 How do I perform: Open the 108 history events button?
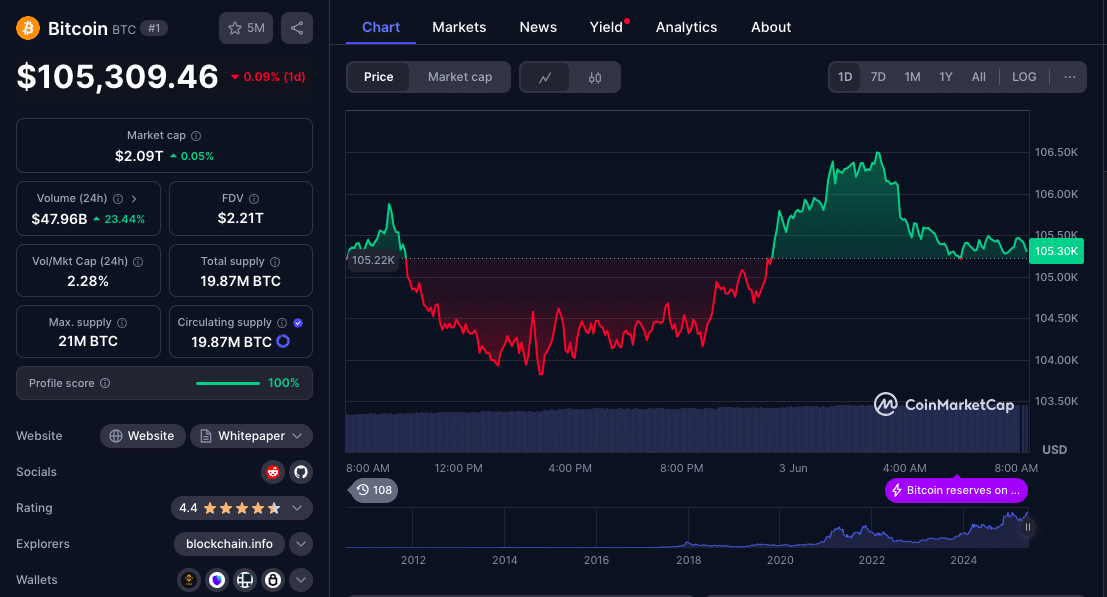pos(374,490)
